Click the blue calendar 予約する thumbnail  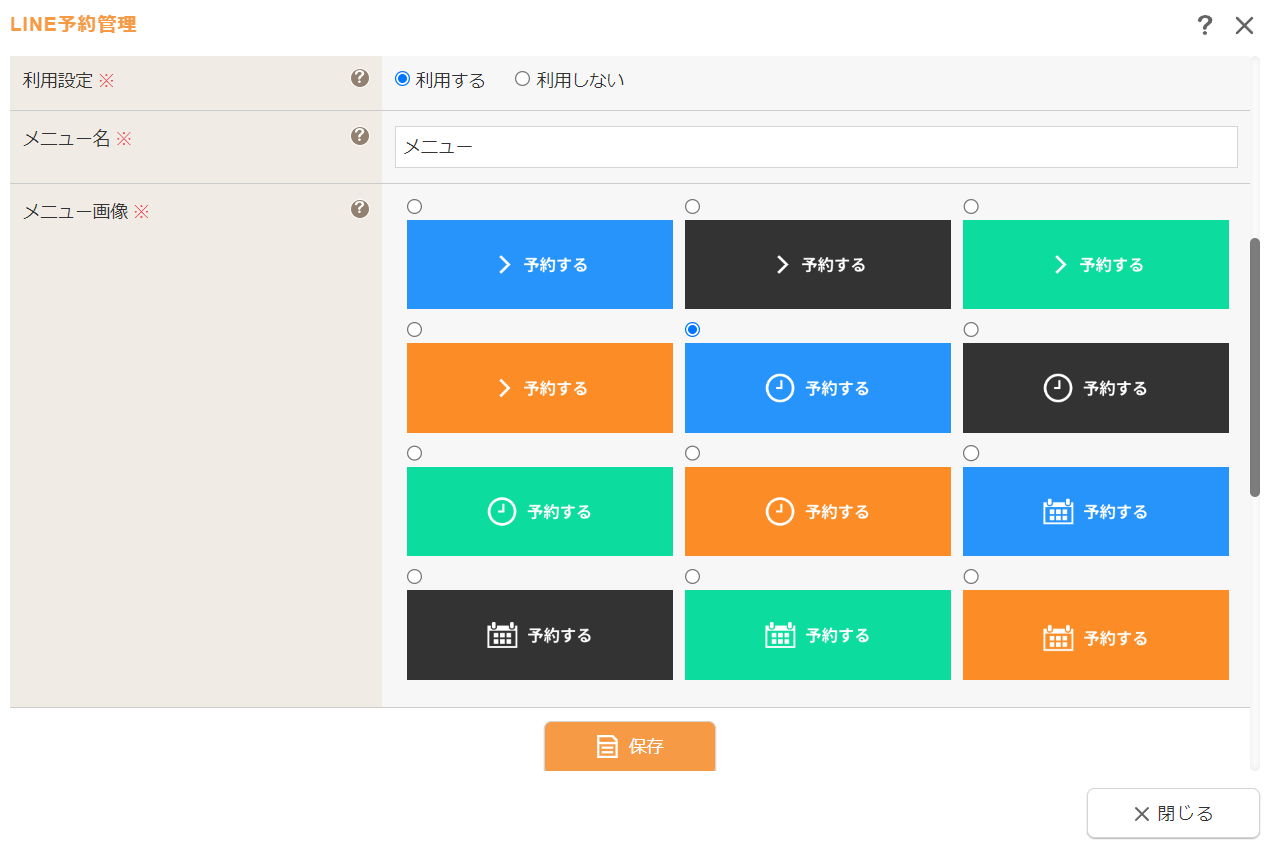click(1096, 511)
